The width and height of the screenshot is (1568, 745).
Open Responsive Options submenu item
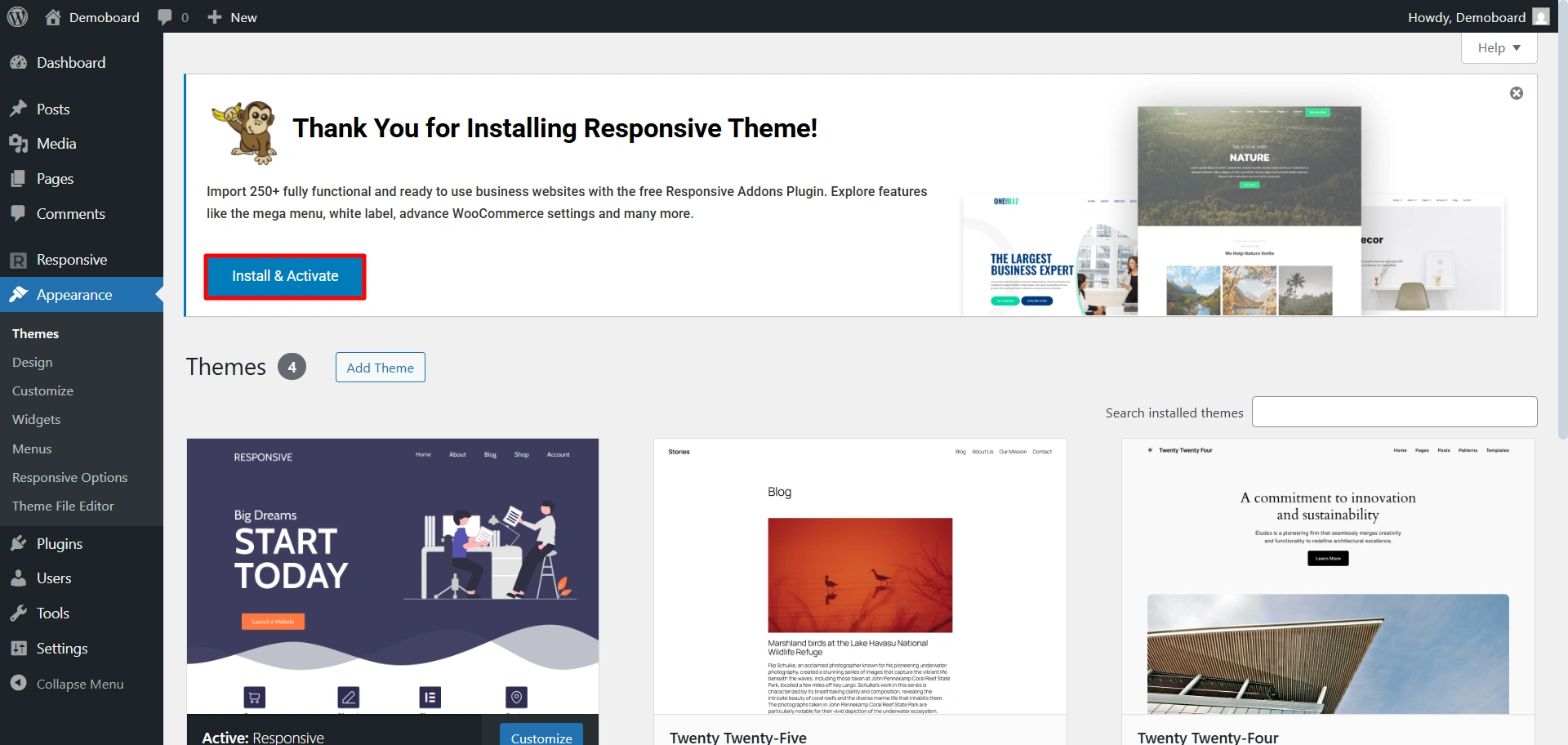tap(70, 477)
